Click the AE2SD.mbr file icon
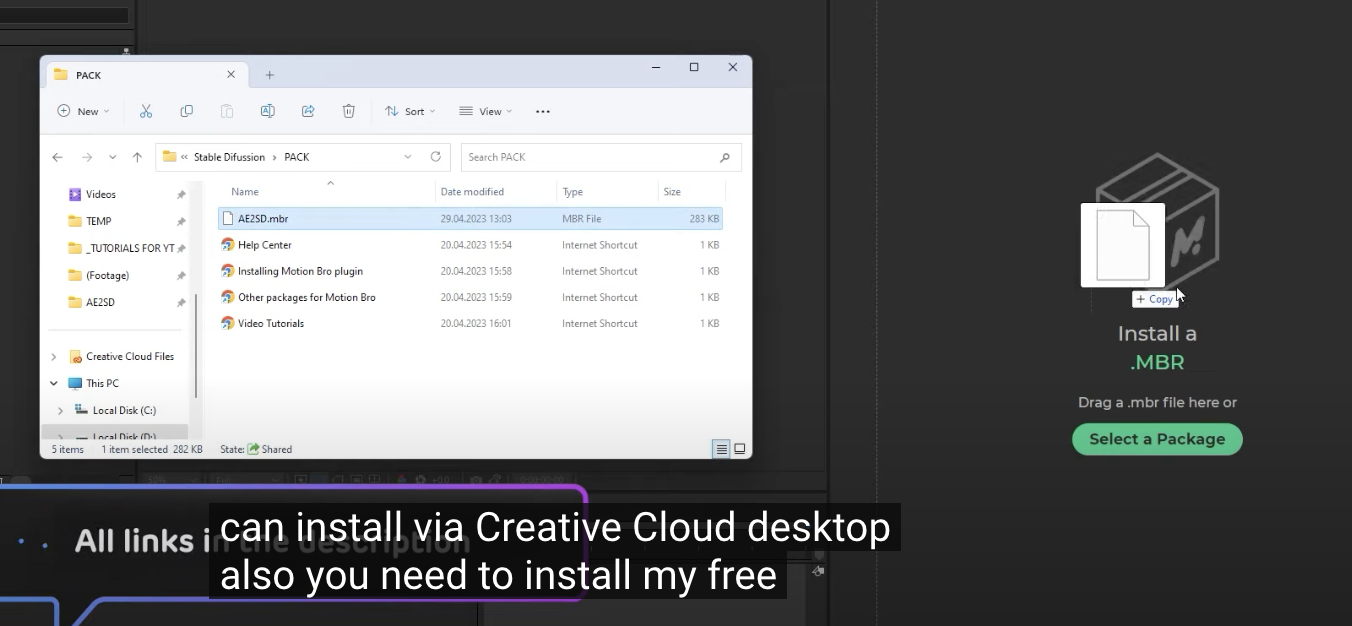Image resolution: width=1352 pixels, height=626 pixels. (x=228, y=218)
